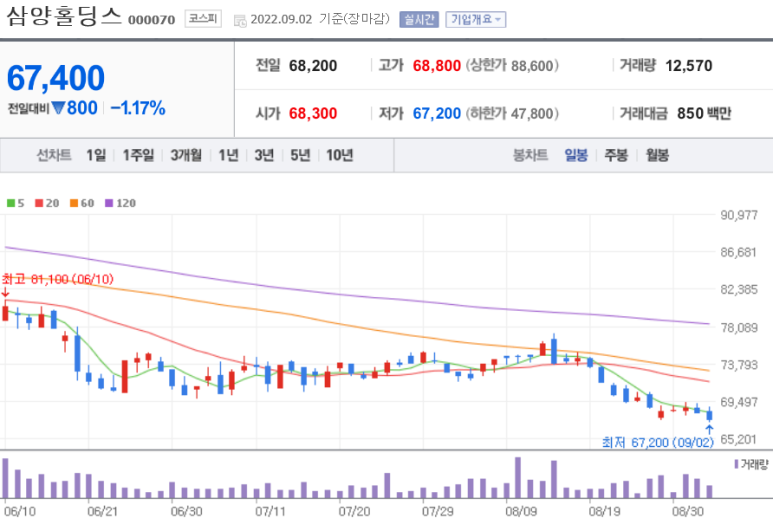Click the 08/09 date axis label
This screenshot has width=773, height=518.
521,511
